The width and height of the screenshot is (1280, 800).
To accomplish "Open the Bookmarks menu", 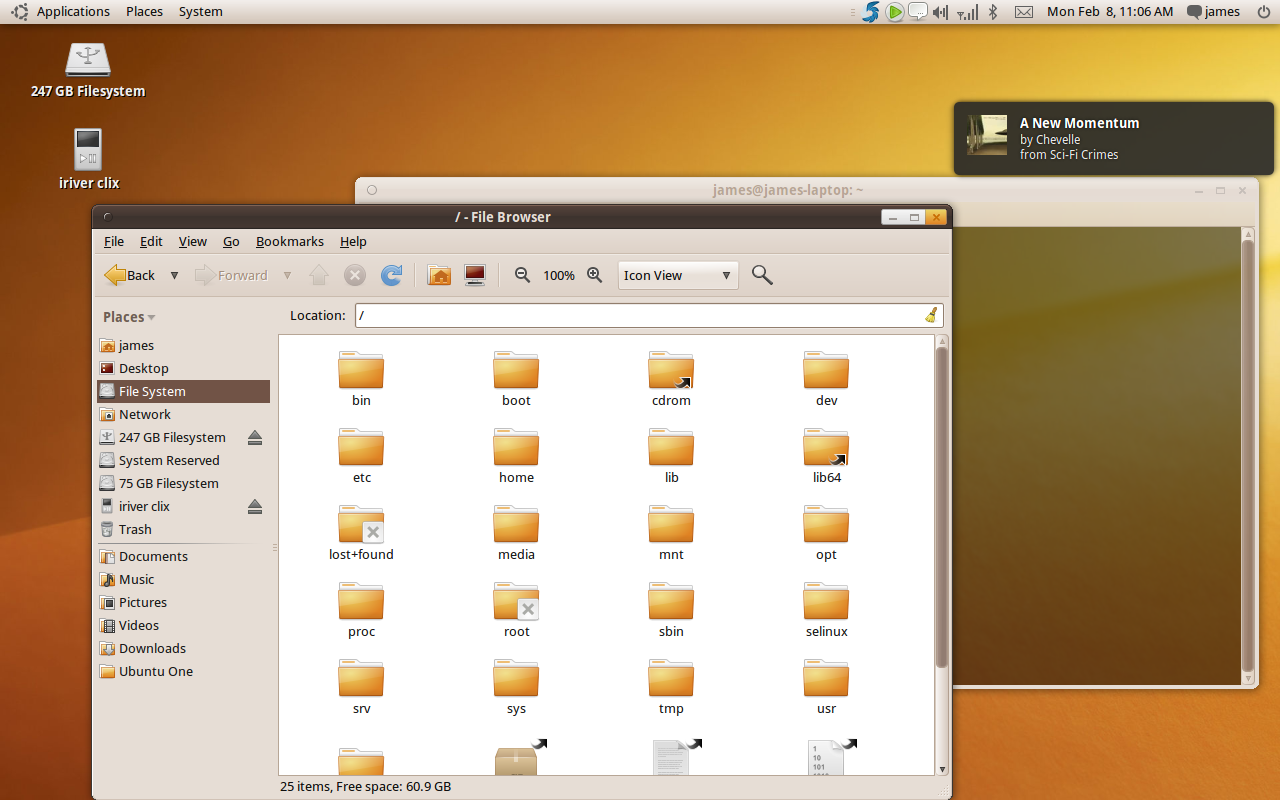I will [x=289, y=241].
